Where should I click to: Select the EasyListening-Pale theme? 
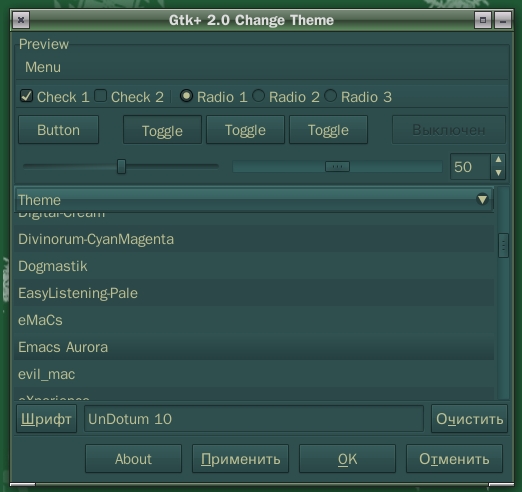click(x=254, y=293)
